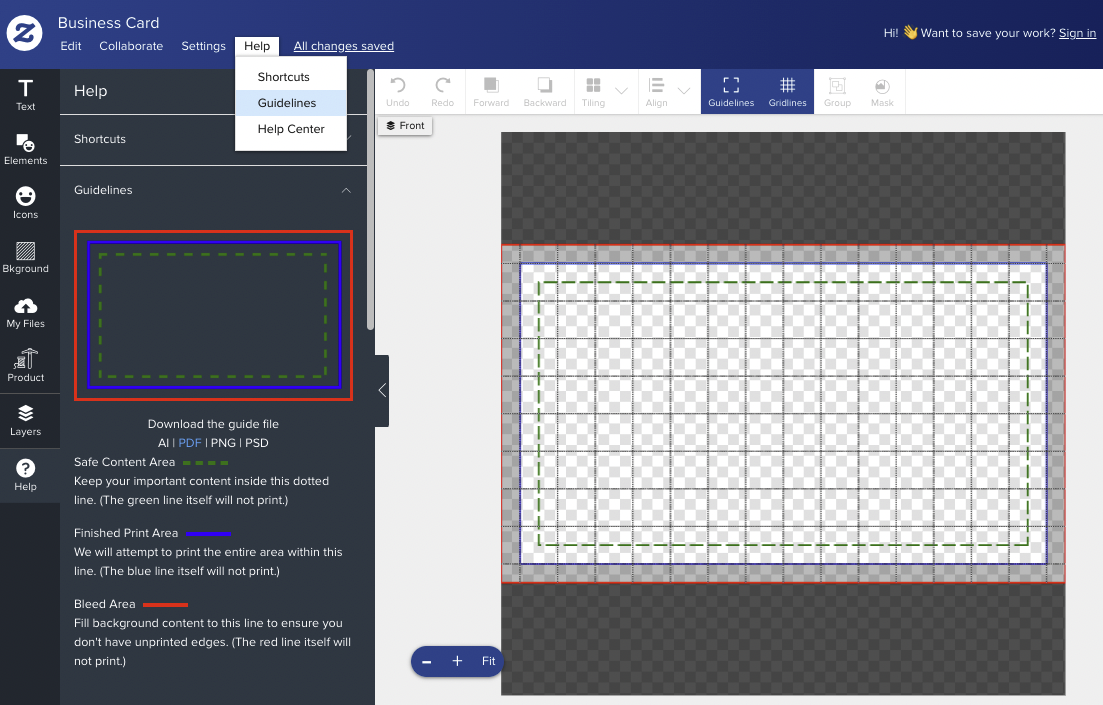Viewport: 1103px width, 705px height.
Task: Click the Undo toolbar icon
Action: coord(397,91)
